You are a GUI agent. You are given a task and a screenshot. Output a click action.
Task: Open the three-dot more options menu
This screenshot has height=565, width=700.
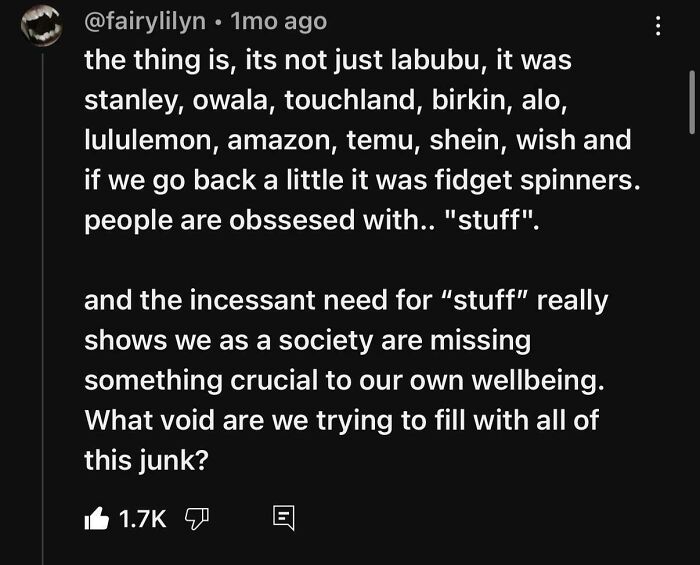tap(657, 26)
